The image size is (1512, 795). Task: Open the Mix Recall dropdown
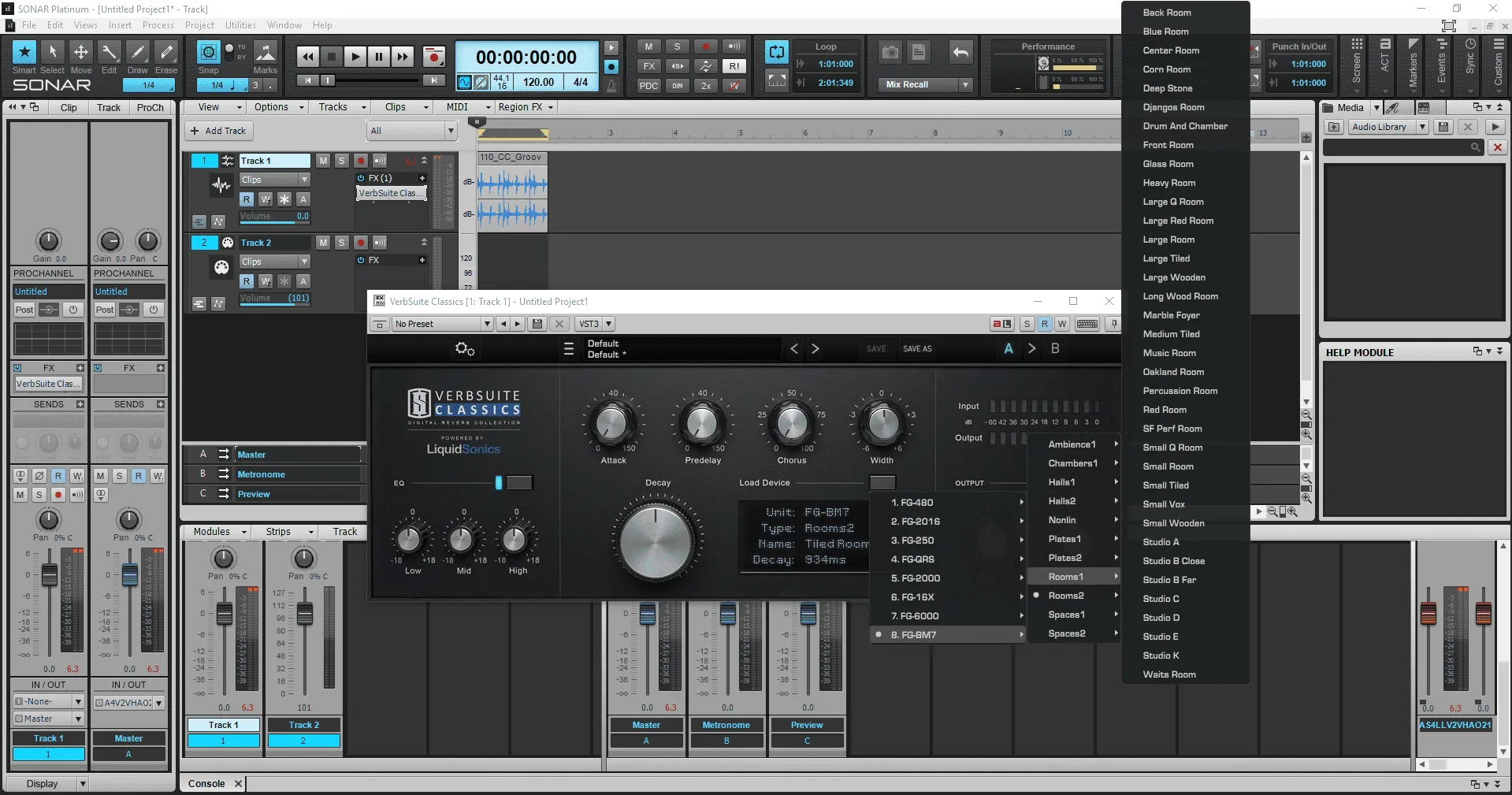965,84
